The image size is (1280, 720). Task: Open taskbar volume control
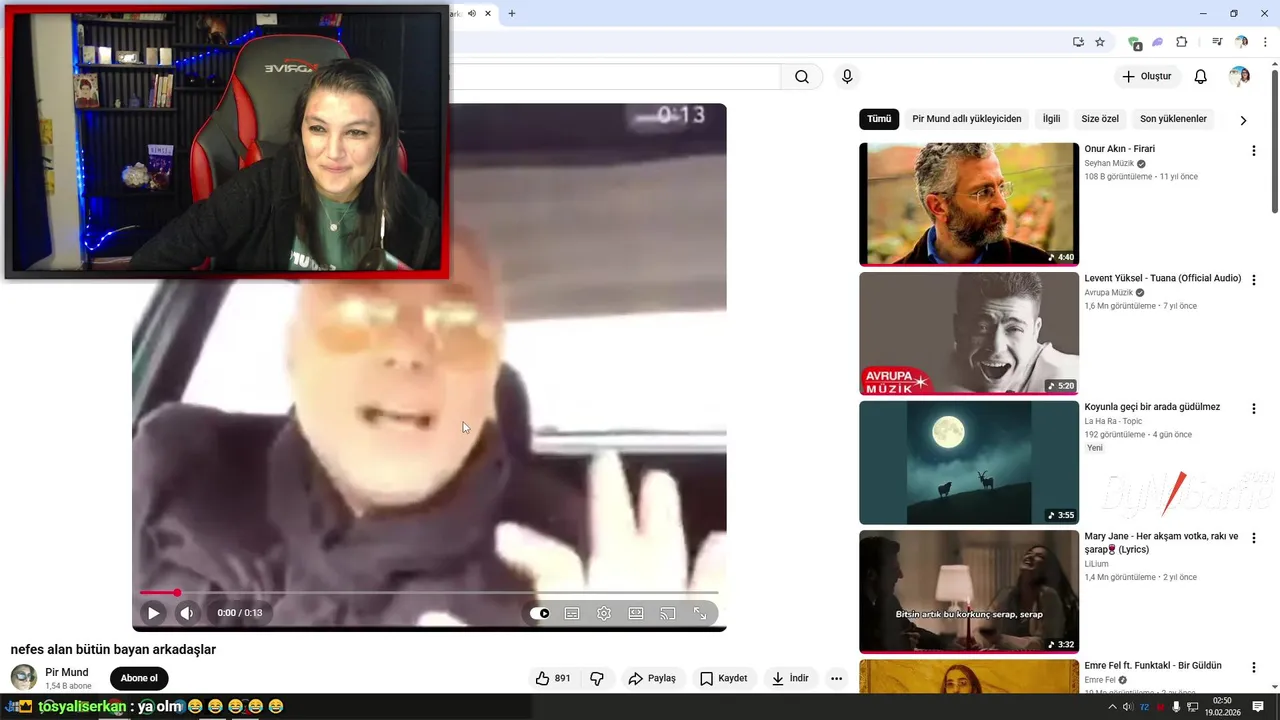point(1128,707)
